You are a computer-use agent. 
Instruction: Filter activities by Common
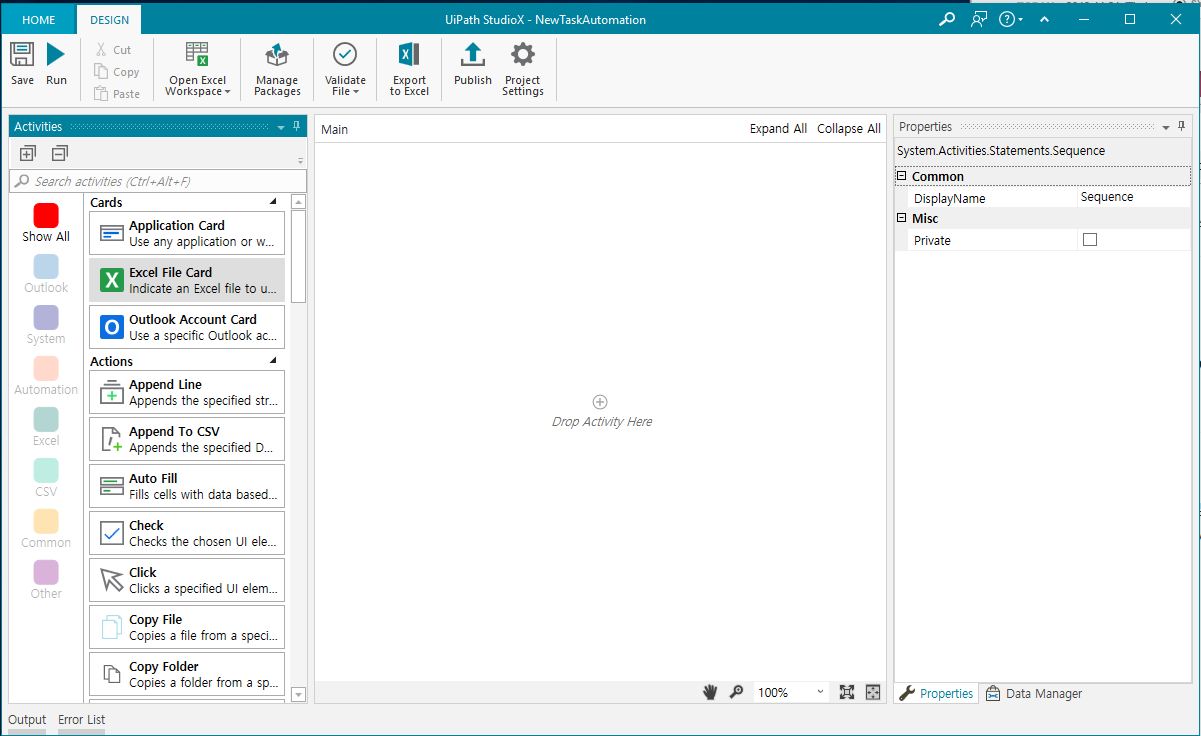46,529
